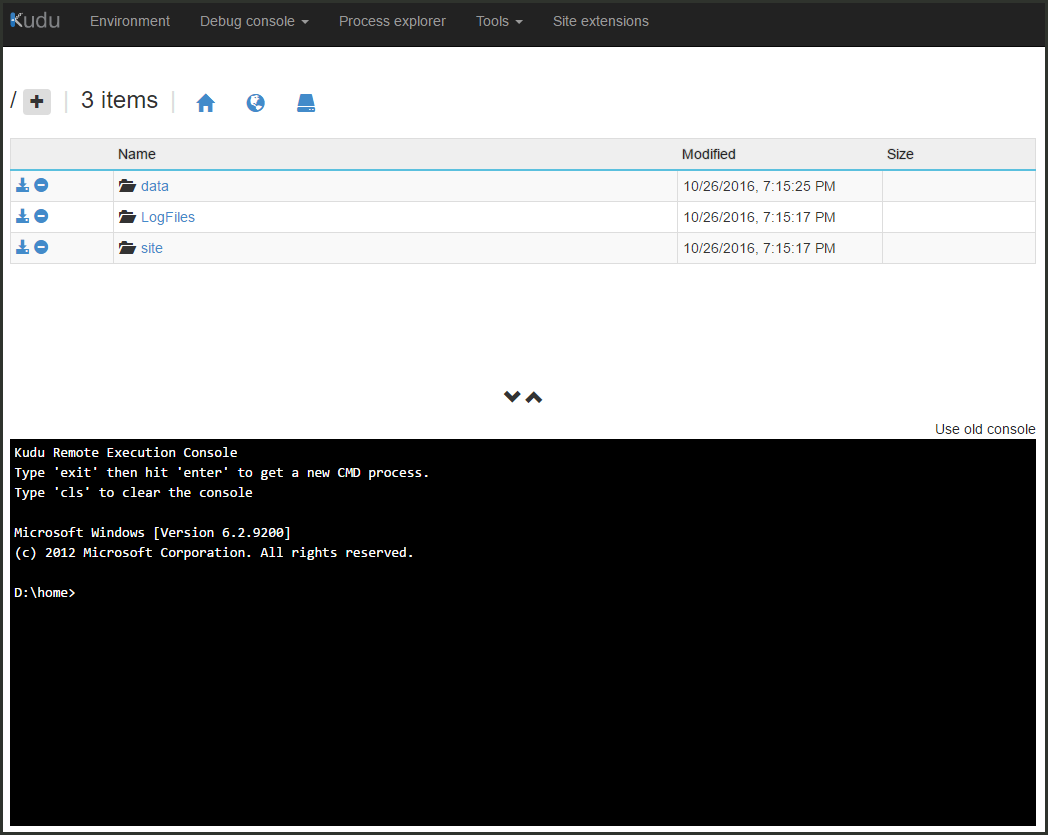Download the site folder as a zip
Screen dimensions: 1048x835
[x=21, y=247]
